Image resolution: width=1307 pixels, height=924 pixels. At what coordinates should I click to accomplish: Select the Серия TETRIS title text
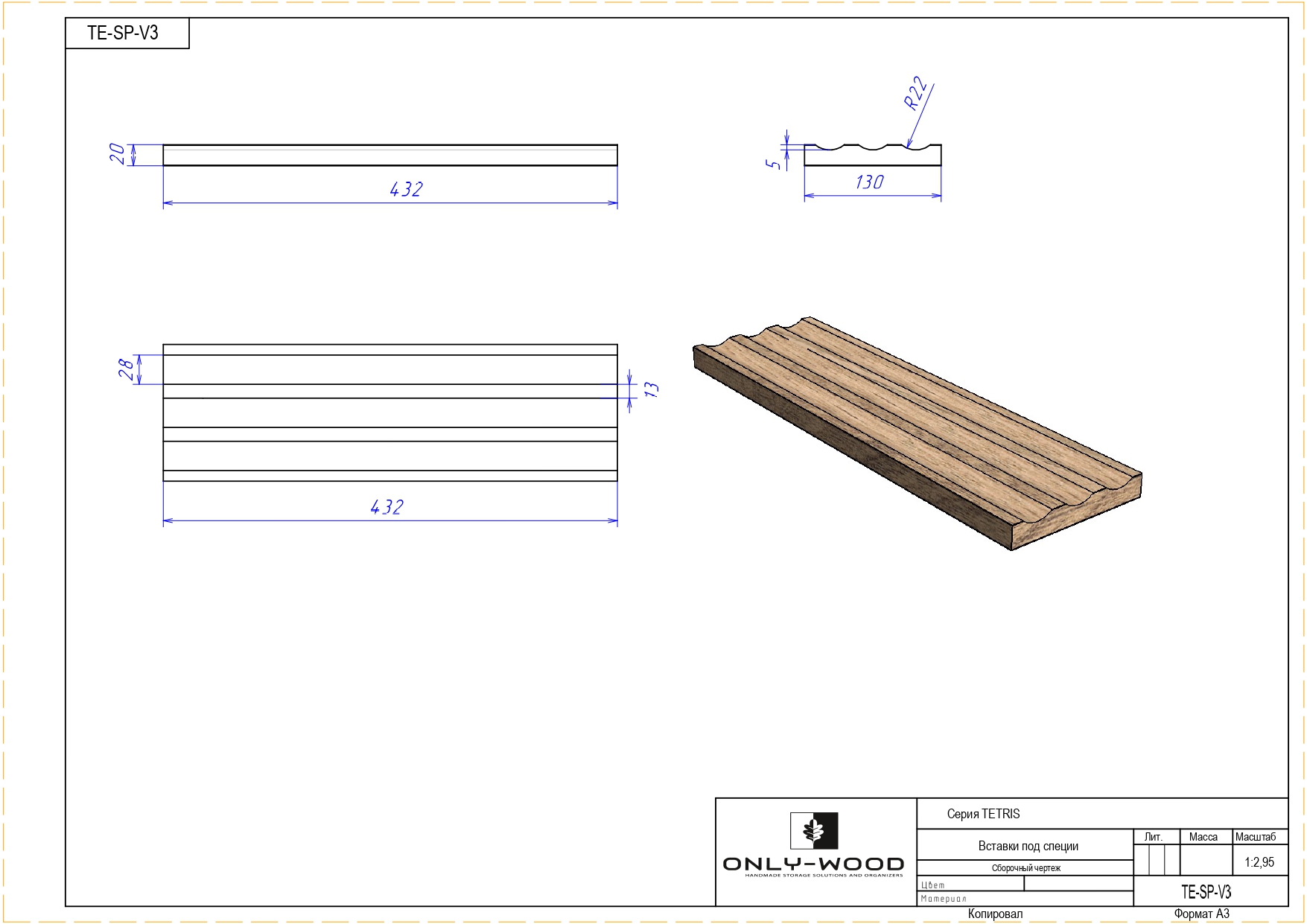click(983, 814)
